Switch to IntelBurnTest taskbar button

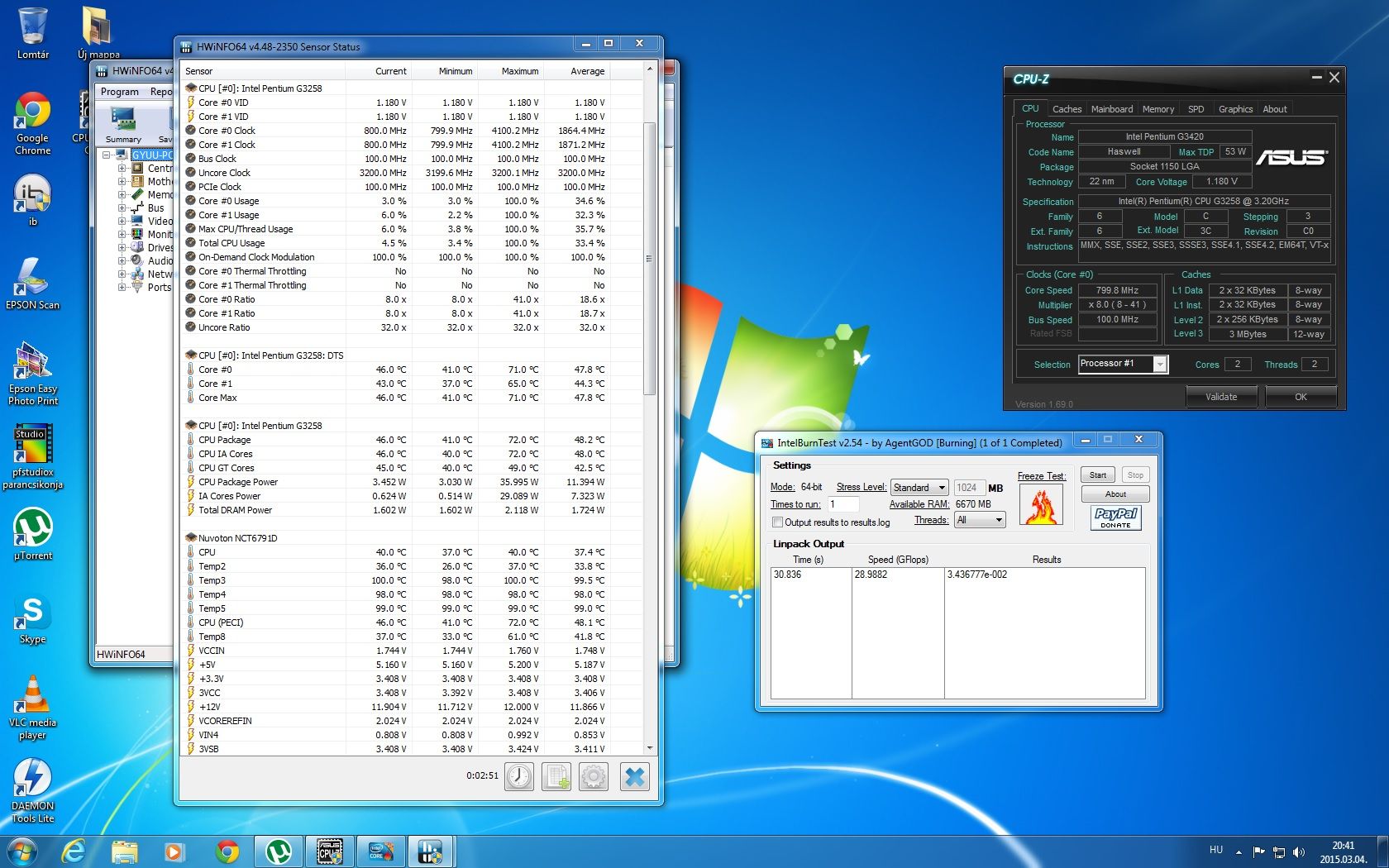click(x=381, y=851)
